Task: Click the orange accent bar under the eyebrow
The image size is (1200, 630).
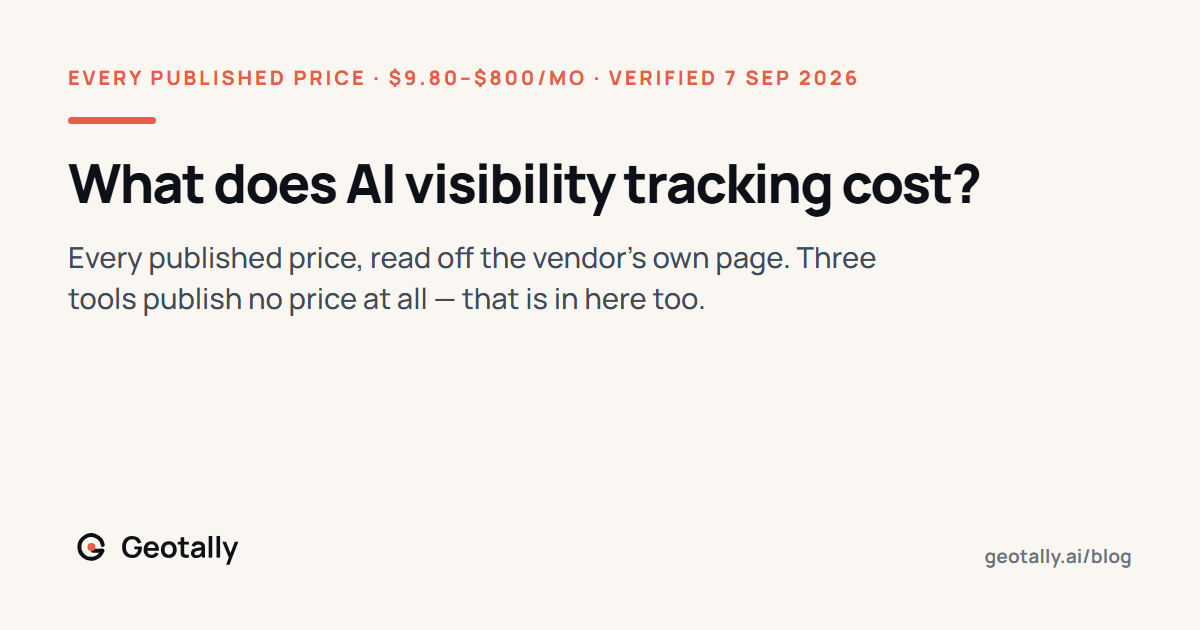Action: pos(112,120)
